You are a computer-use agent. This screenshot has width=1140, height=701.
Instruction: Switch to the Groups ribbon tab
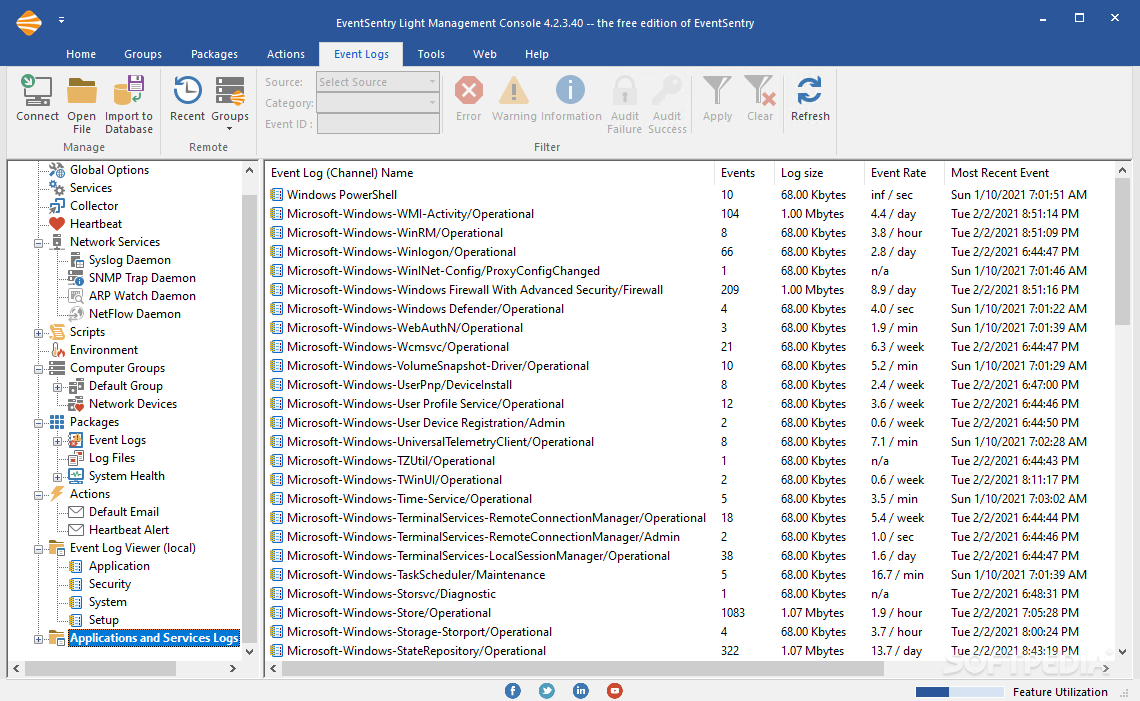[143, 54]
